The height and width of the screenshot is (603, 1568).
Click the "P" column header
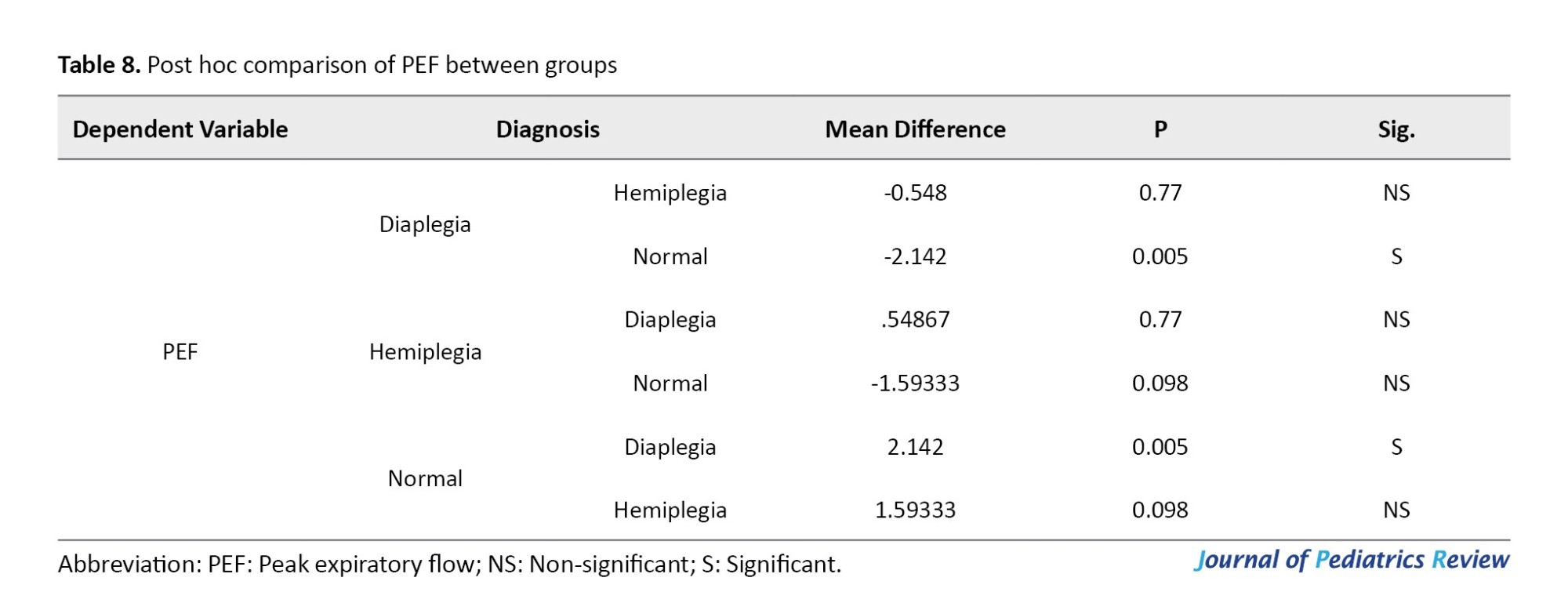pyautogui.click(x=1160, y=129)
